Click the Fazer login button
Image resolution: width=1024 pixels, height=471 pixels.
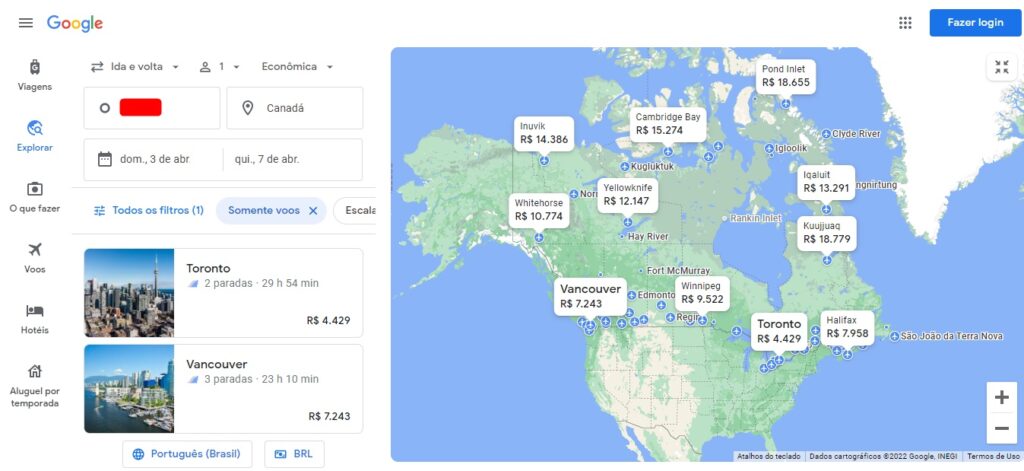975,23
